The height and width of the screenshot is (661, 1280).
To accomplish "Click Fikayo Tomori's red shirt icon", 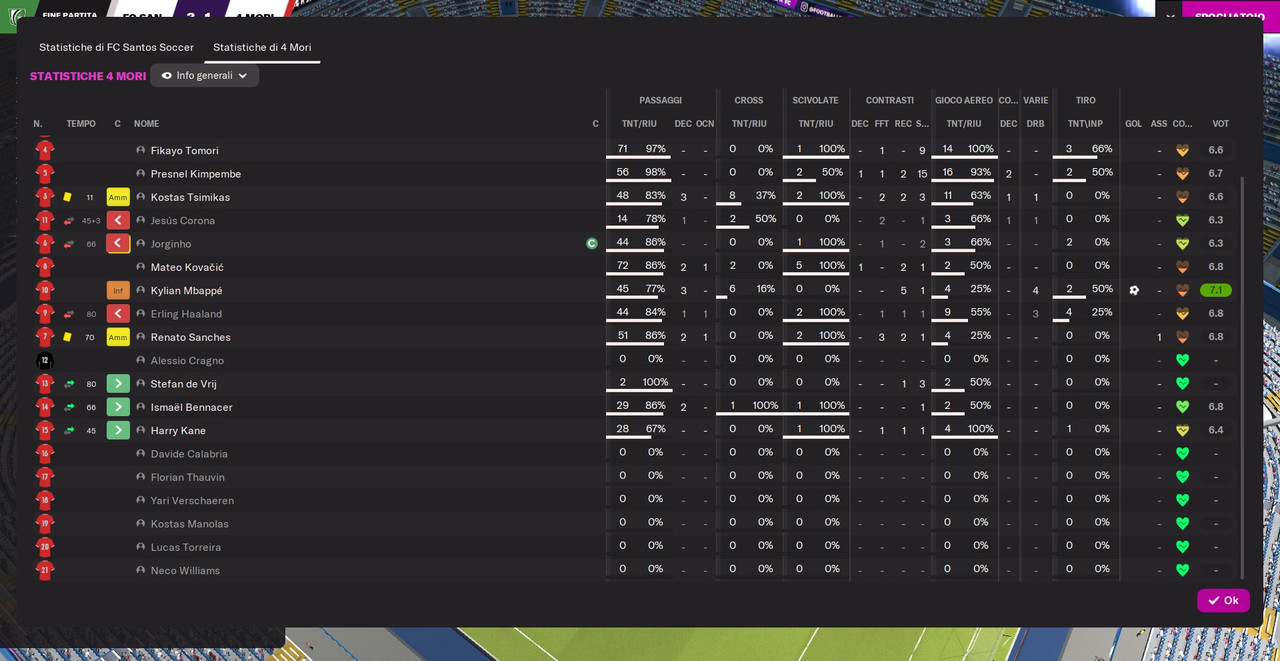I will [44, 151].
